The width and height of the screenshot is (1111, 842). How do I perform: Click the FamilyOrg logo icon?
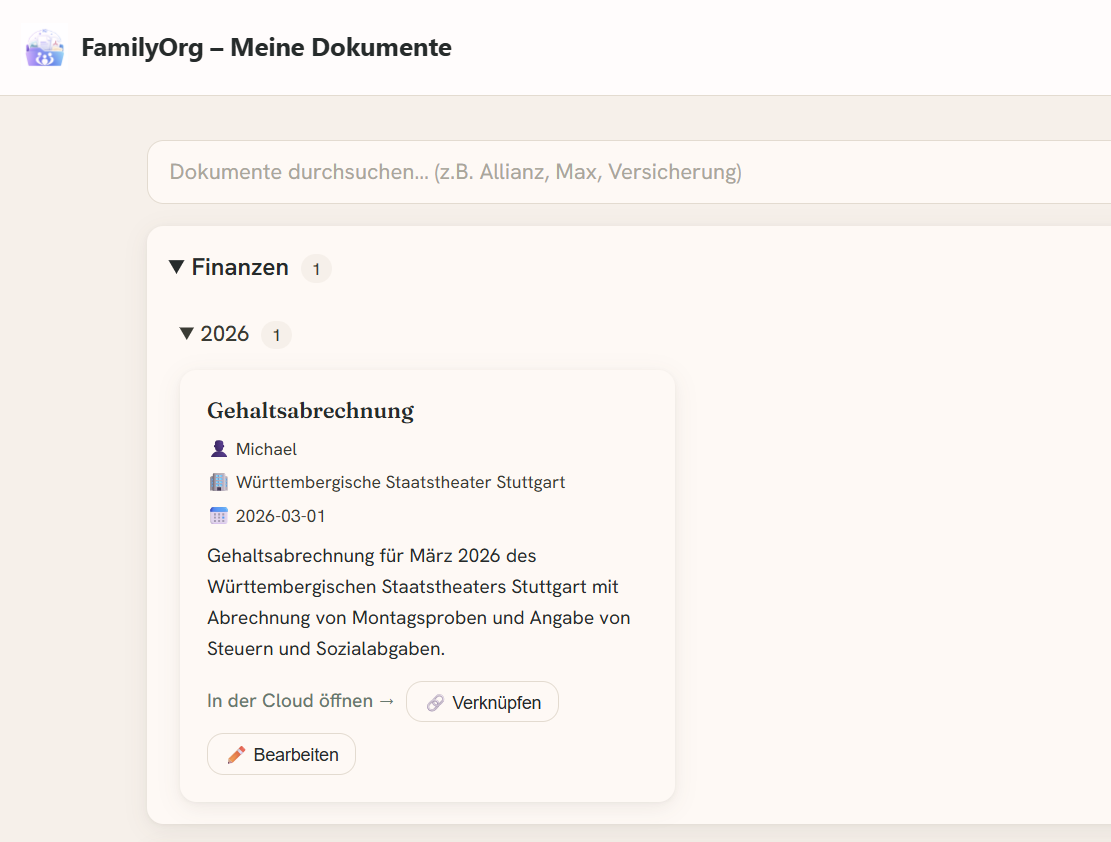[x=45, y=47]
